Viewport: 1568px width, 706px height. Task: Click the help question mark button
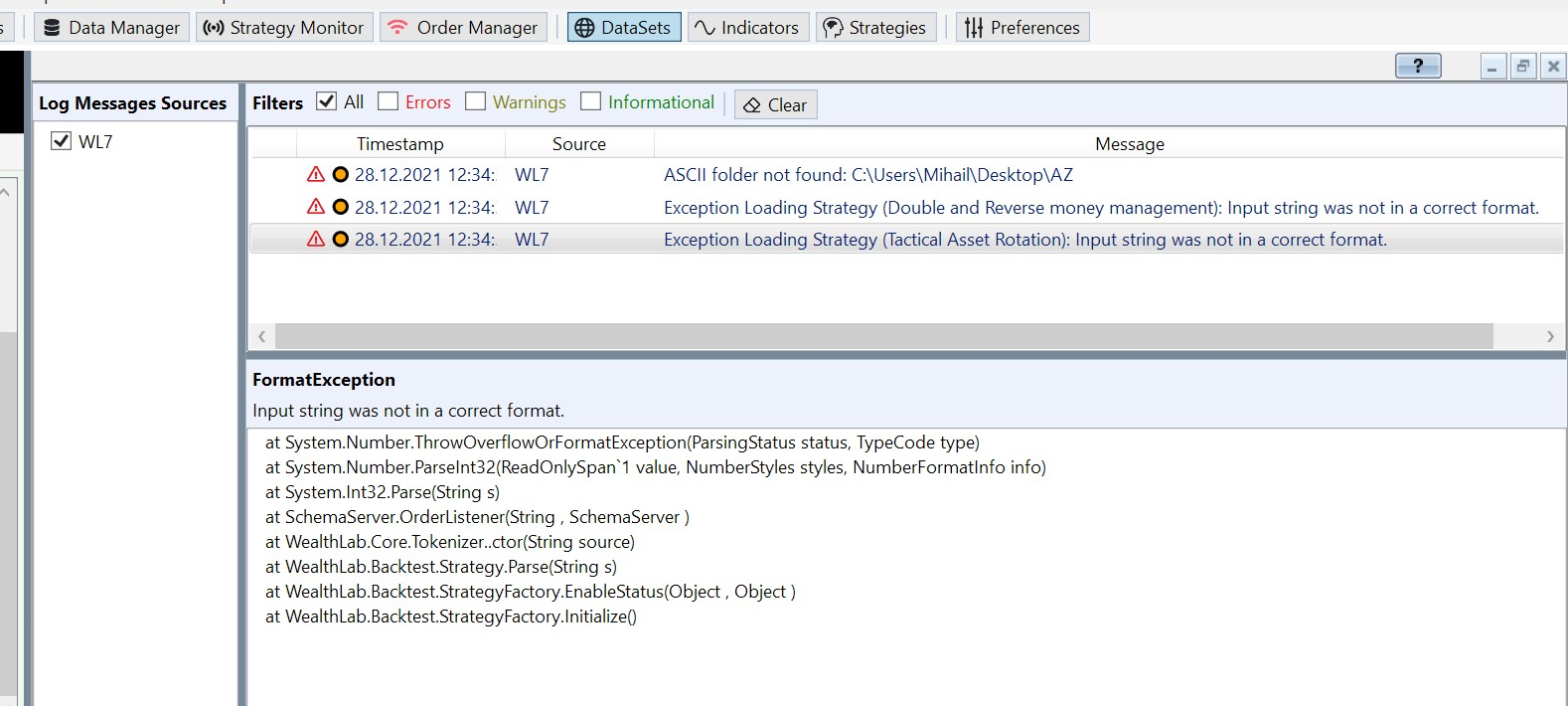1418,66
